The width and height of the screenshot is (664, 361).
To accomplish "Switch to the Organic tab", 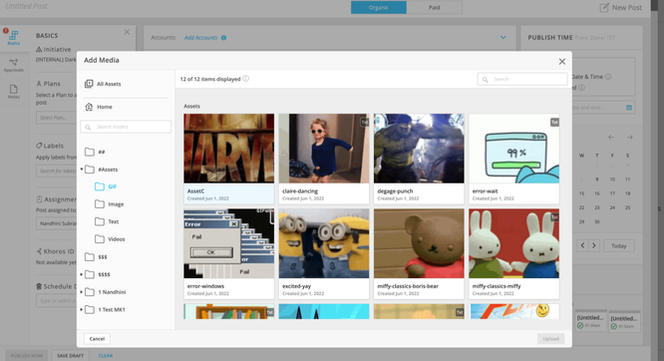I will 379,8.
